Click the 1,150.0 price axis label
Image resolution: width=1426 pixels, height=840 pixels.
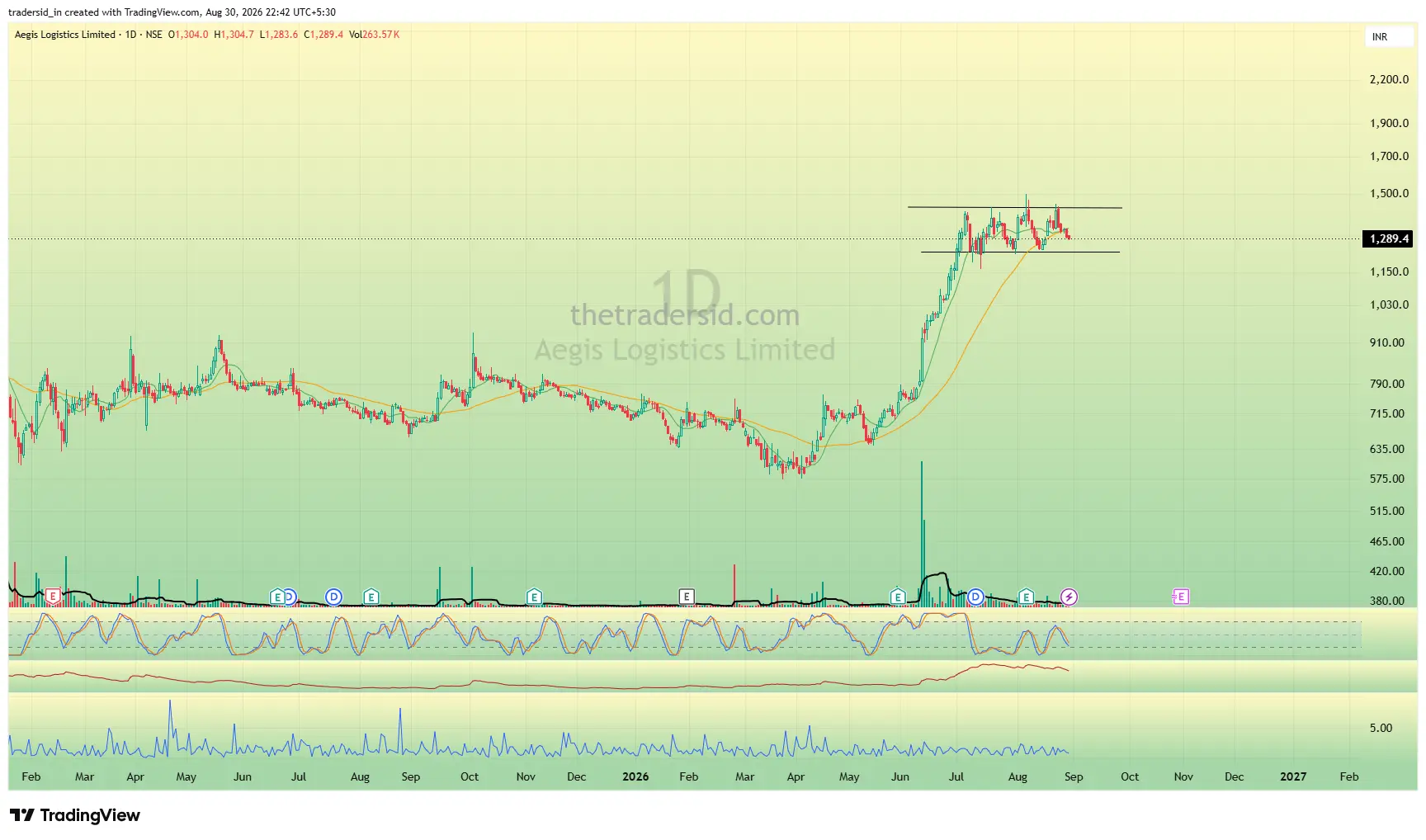click(x=1389, y=271)
